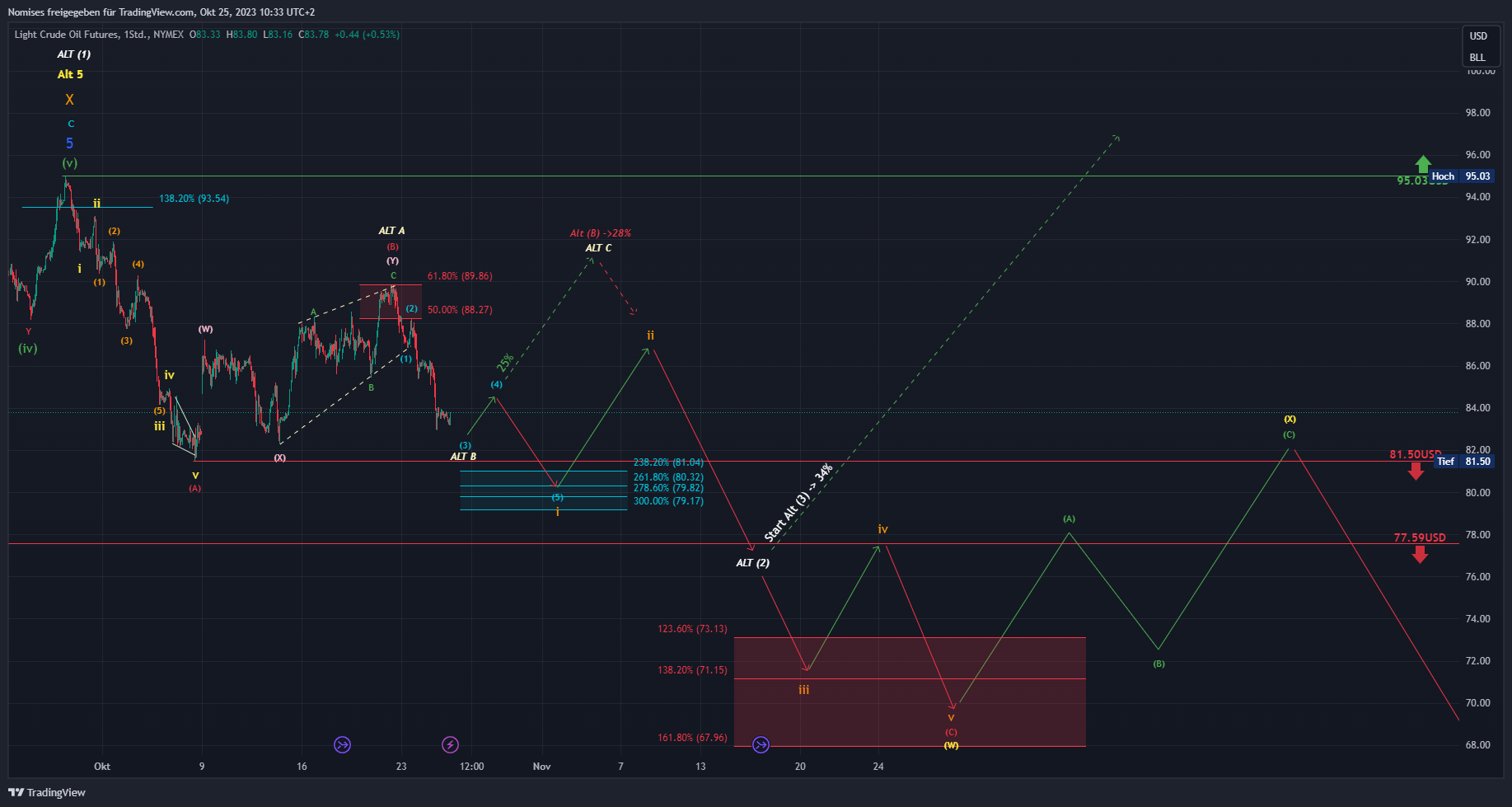The image size is (1512, 807).
Task: Click the Start Alt (3) -> 34% diagonal text
Action: [798, 504]
